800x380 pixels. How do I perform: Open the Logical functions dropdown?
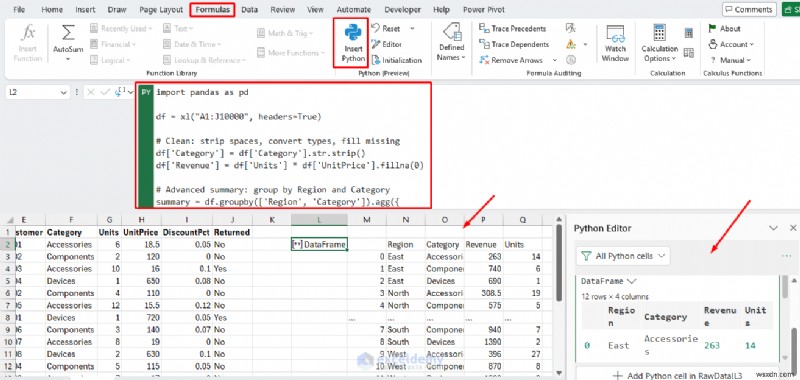click(x=110, y=60)
